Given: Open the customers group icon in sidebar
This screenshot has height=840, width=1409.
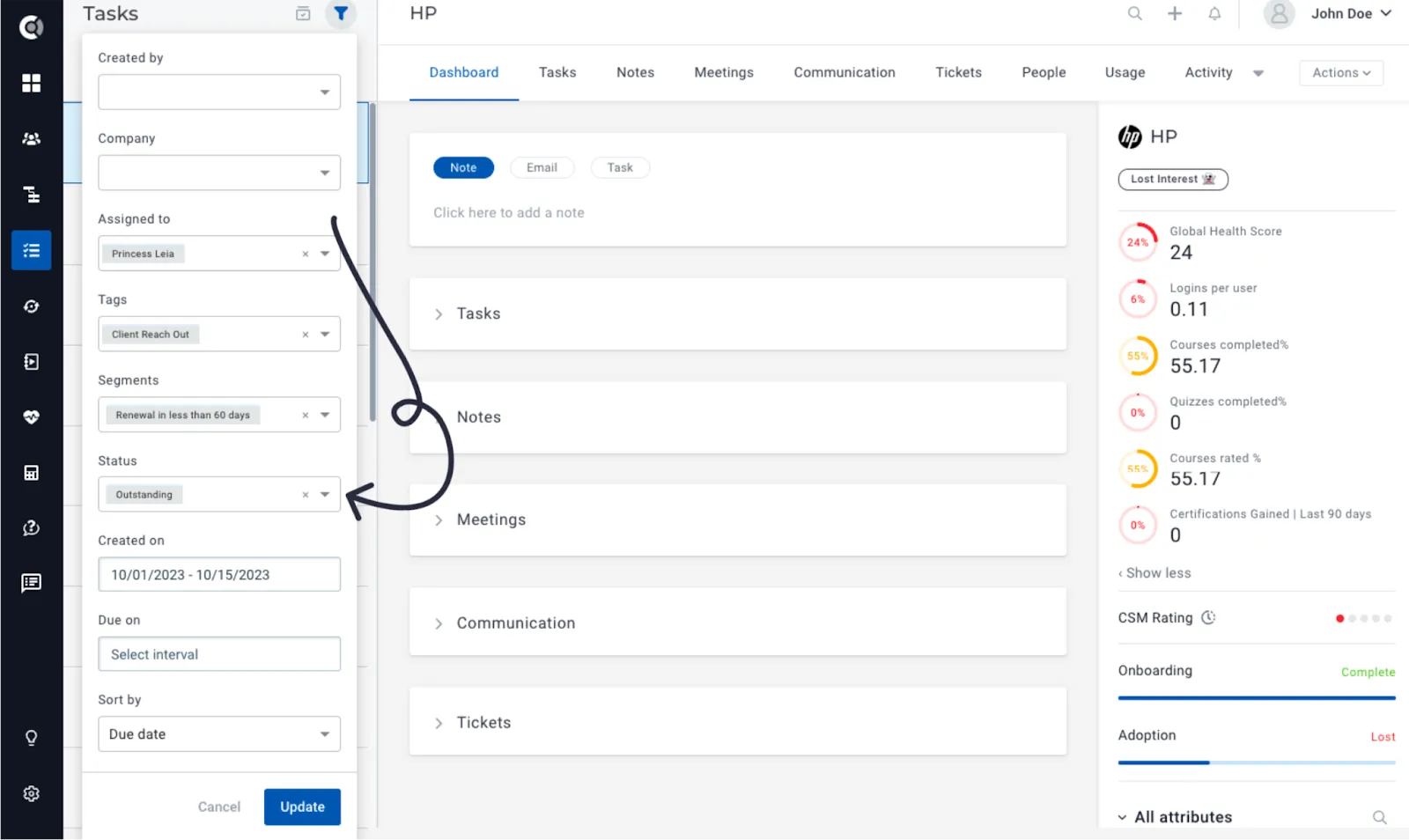Looking at the screenshot, I should coord(32,138).
